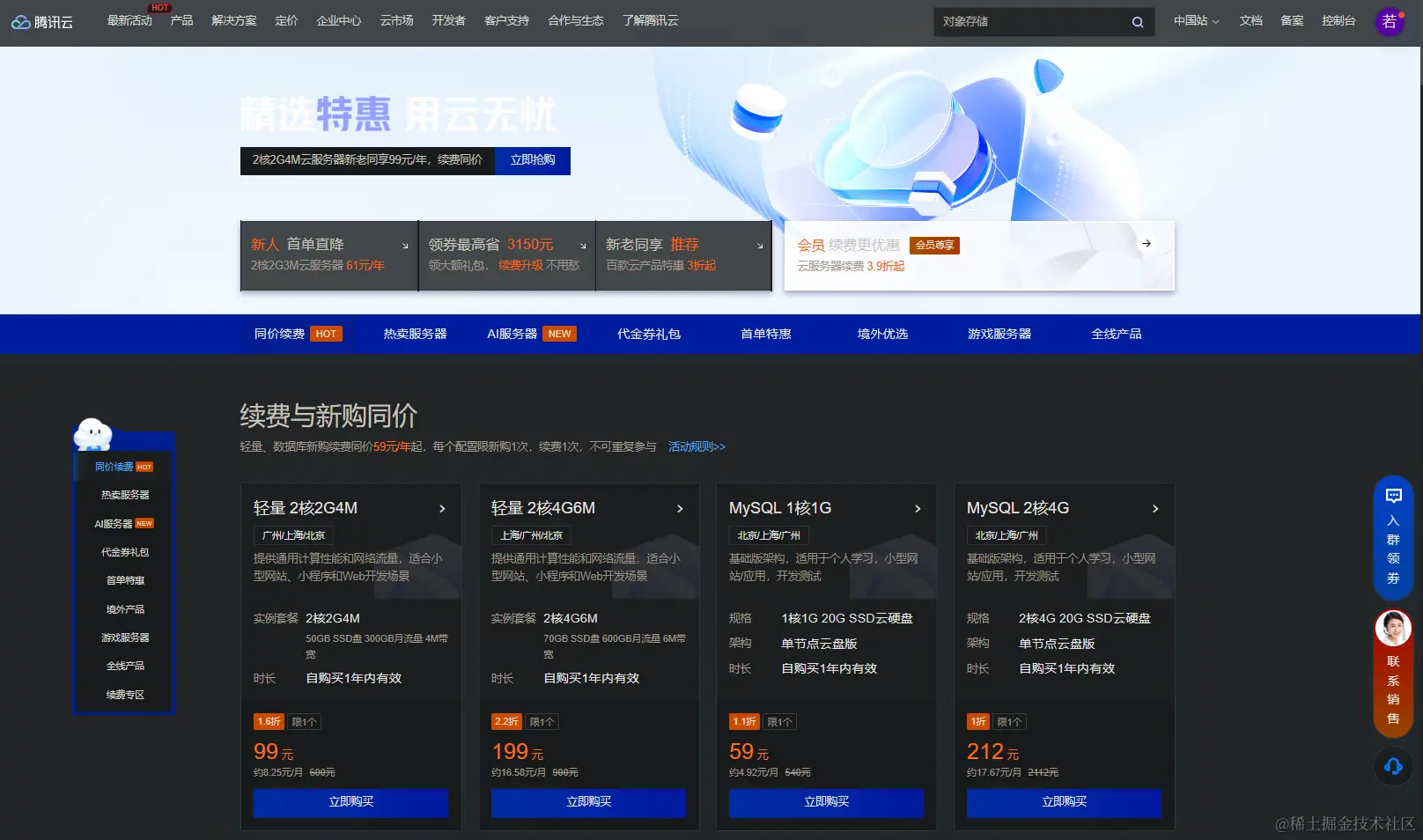This screenshot has height=840, width=1423.
Task: Open the MySQL 2核4G card chevron
Action: click(x=1155, y=509)
